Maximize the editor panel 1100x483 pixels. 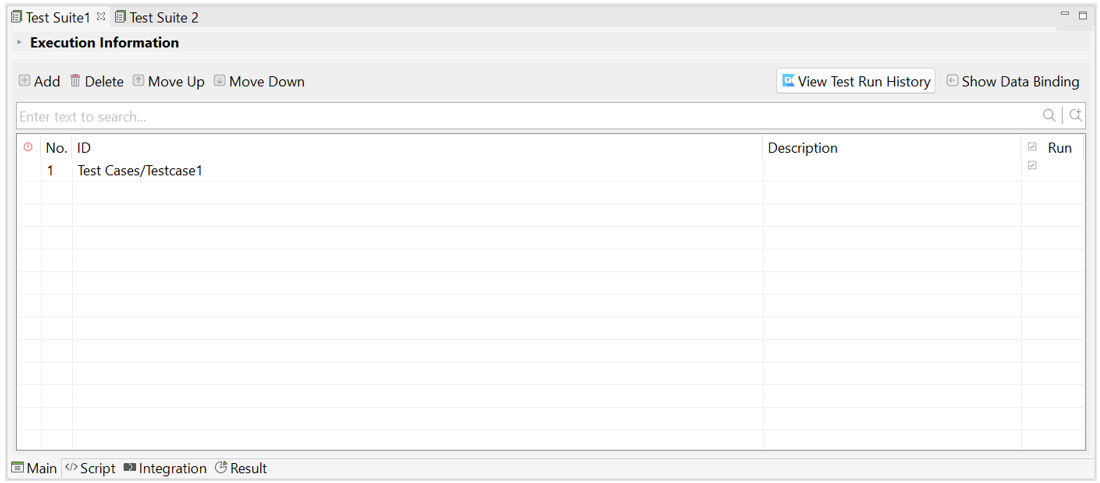pyautogui.click(x=1083, y=16)
